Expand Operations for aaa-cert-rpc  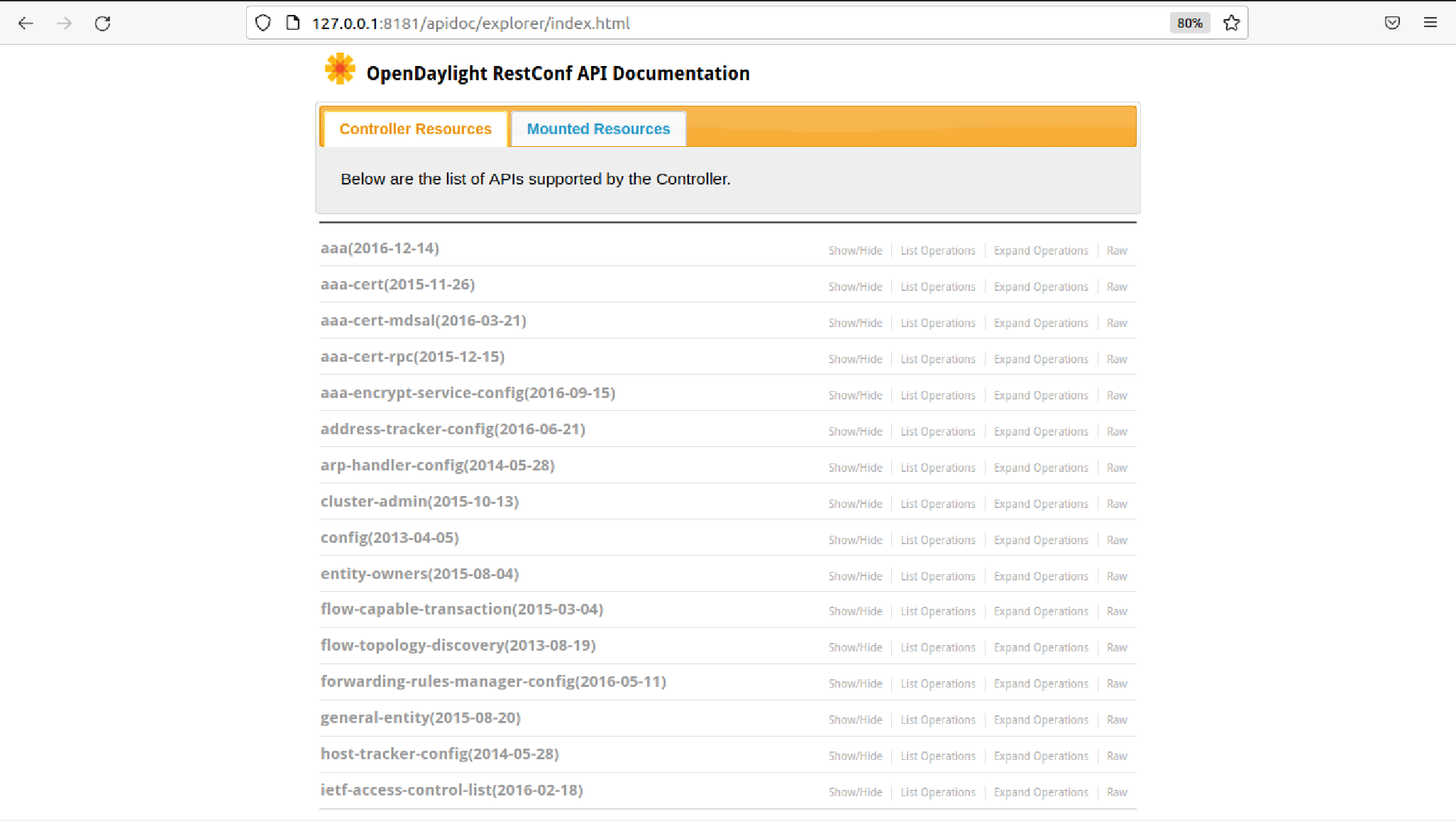1040,360
